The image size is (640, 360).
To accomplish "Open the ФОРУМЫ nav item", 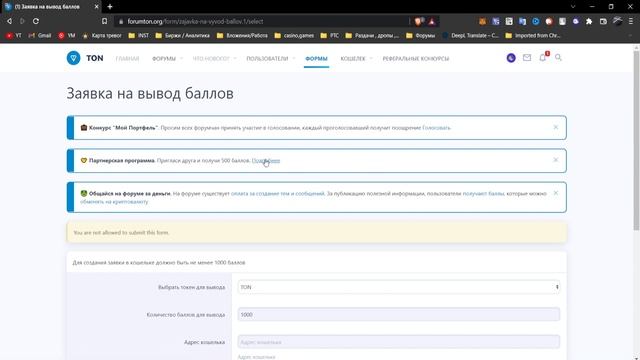I will click(x=164, y=58).
